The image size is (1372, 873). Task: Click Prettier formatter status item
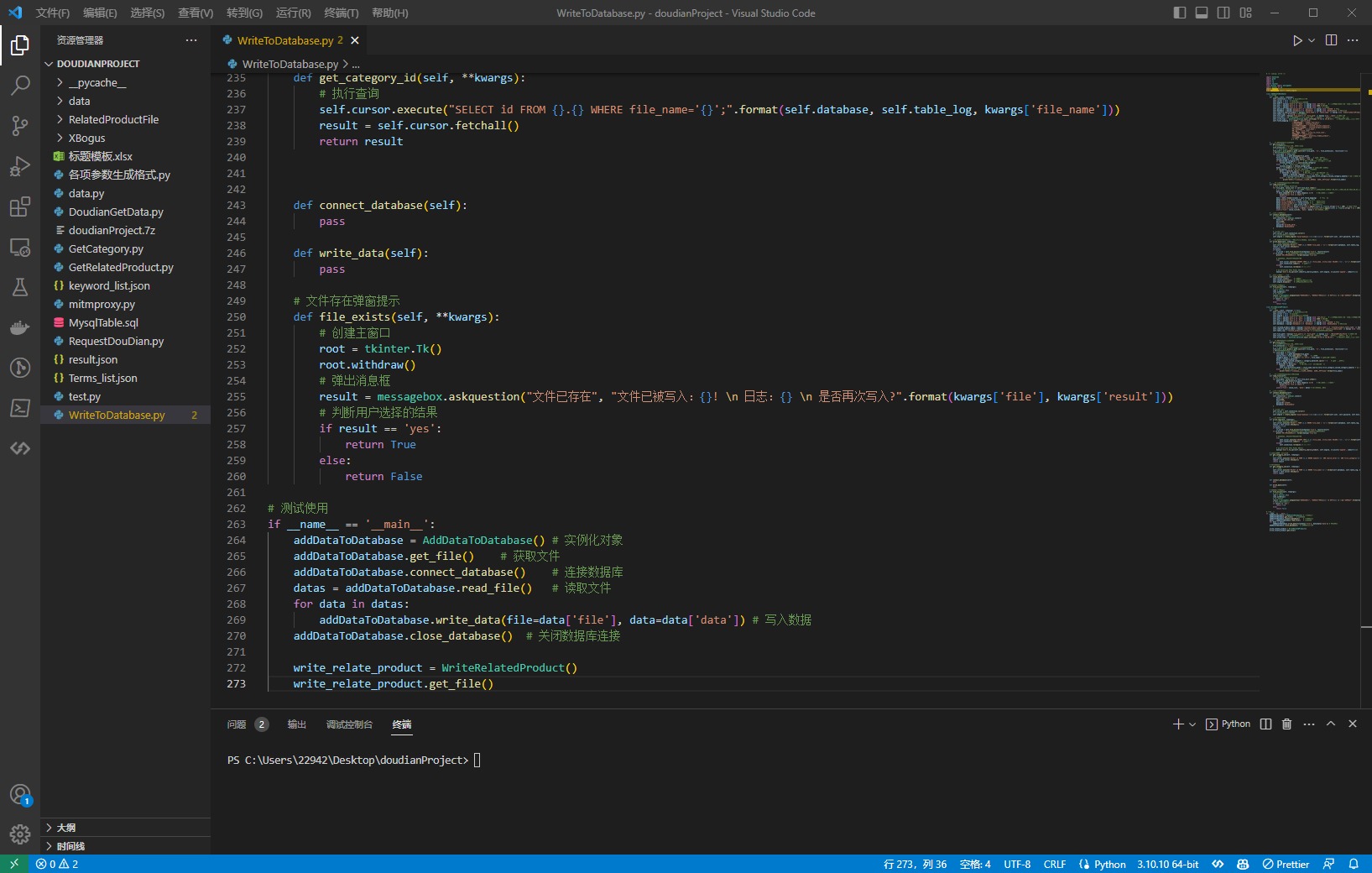pyautogui.click(x=1286, y=864)
